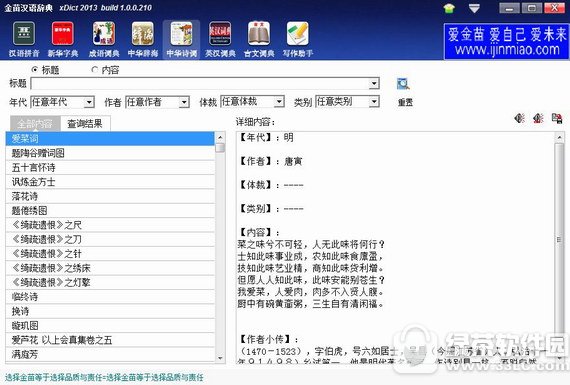Click the 【作者】：唐寅 line
Viewport: 570px width, 385px height.
pyautogui.click(x=270, y=161)
